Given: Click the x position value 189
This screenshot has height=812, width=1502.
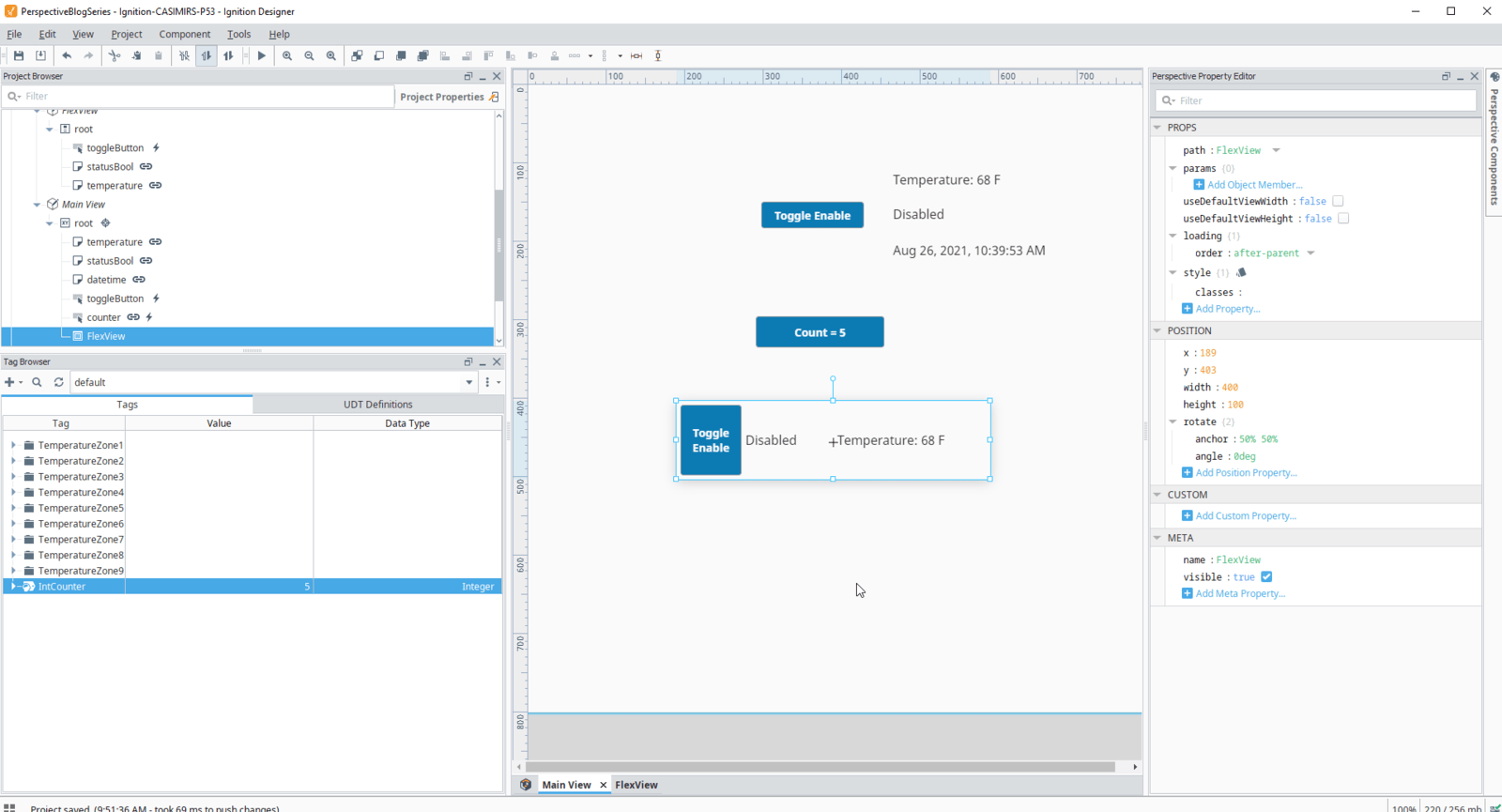Looking at the screenshot, I should 1208,353.
